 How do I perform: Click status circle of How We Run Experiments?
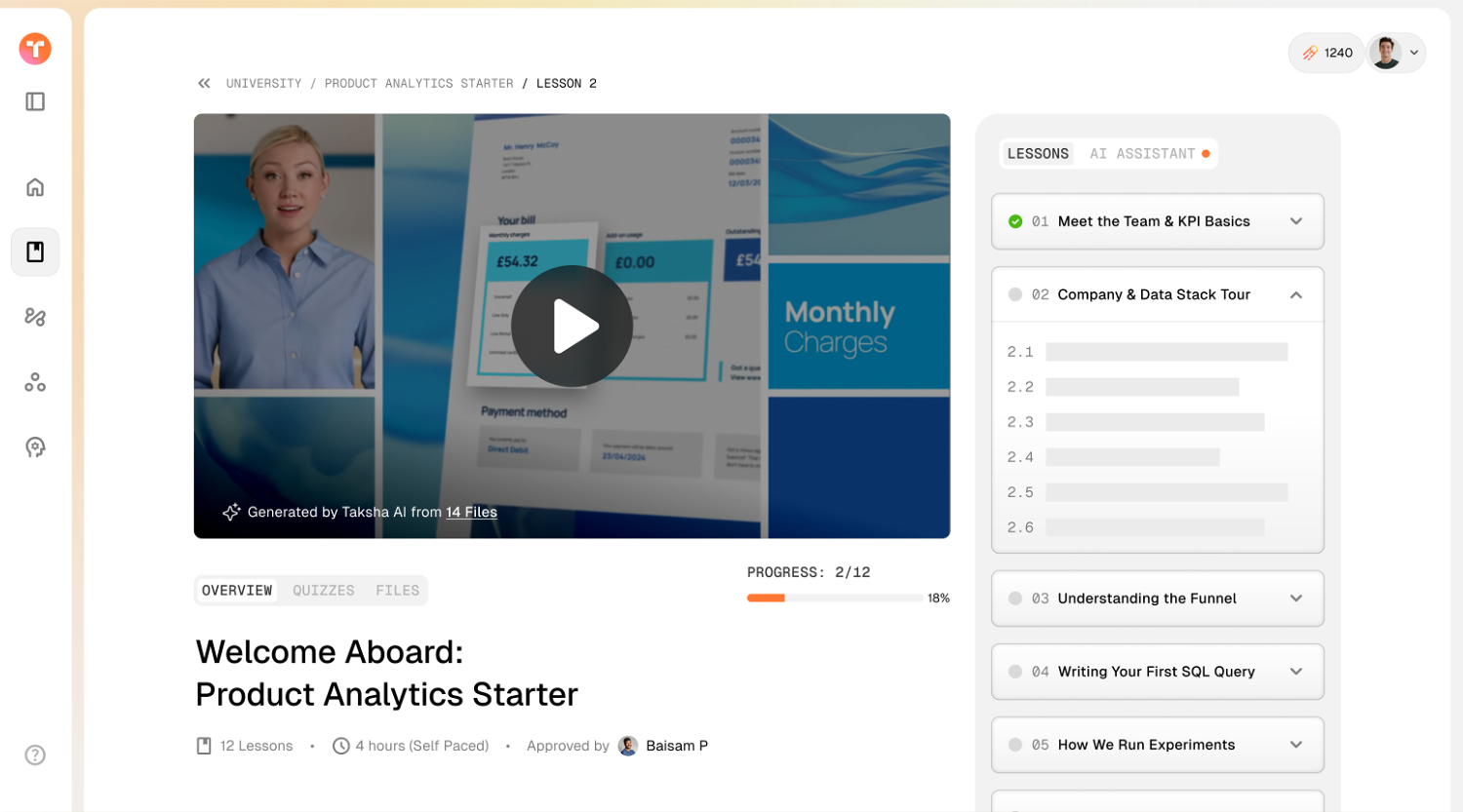click(1015, 745)
